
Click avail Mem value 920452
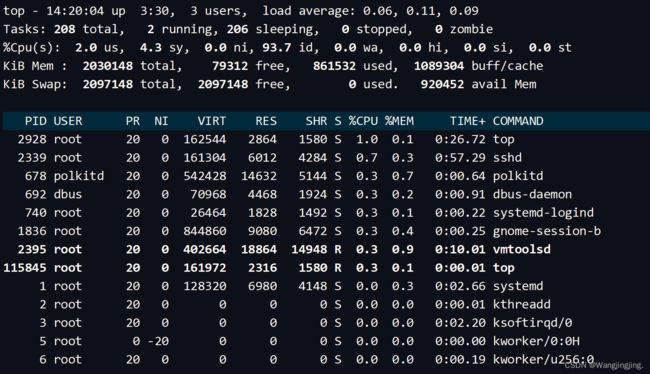coord(442,84)
